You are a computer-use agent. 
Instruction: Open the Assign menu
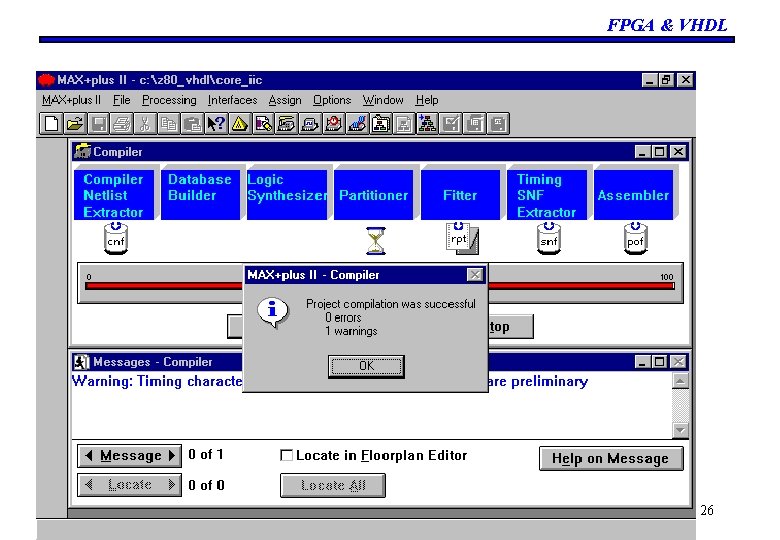coord(285,100)
